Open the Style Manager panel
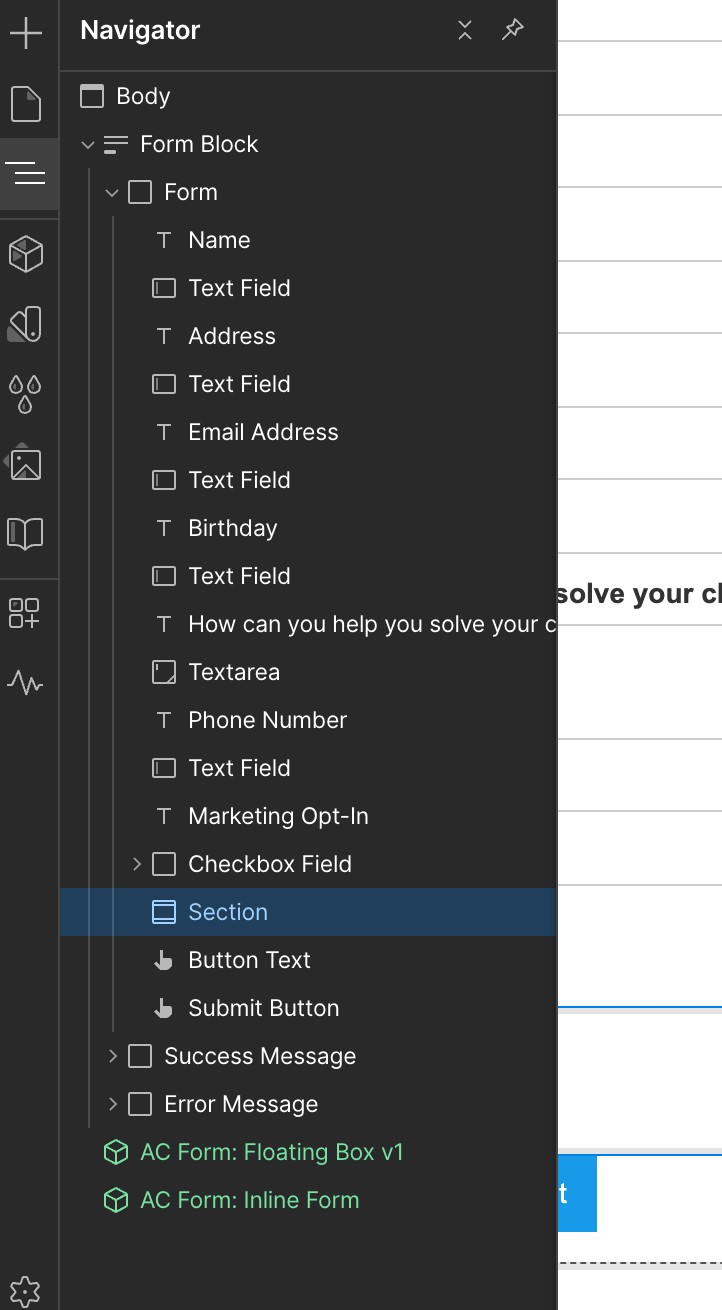Image resolution: width=722 pixels, height=1310 pixels. click(x=27, y=322)
